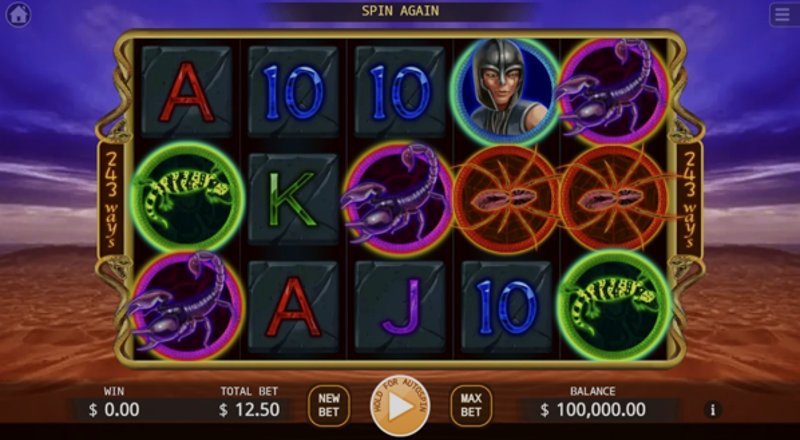Click the BALANCE amount display
The height and width of the screenshot is (440, 800).
(595, 409)
